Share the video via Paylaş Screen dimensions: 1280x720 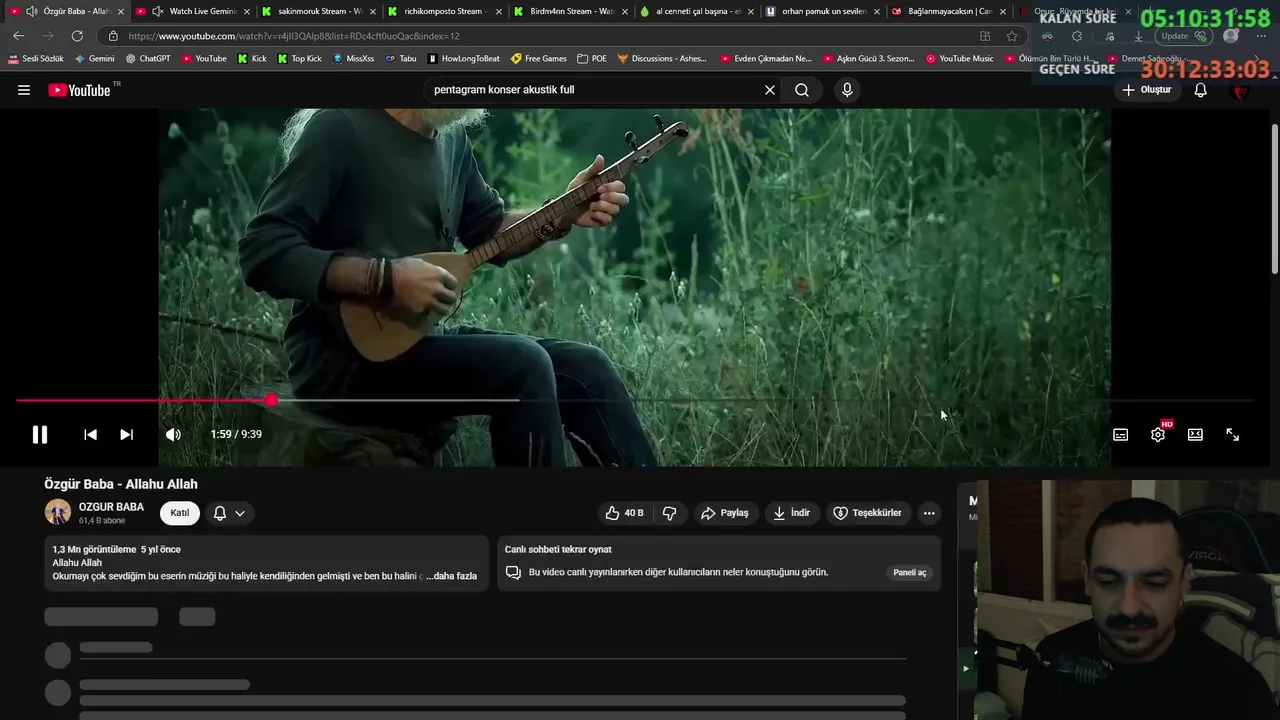(x=725, y=513)
